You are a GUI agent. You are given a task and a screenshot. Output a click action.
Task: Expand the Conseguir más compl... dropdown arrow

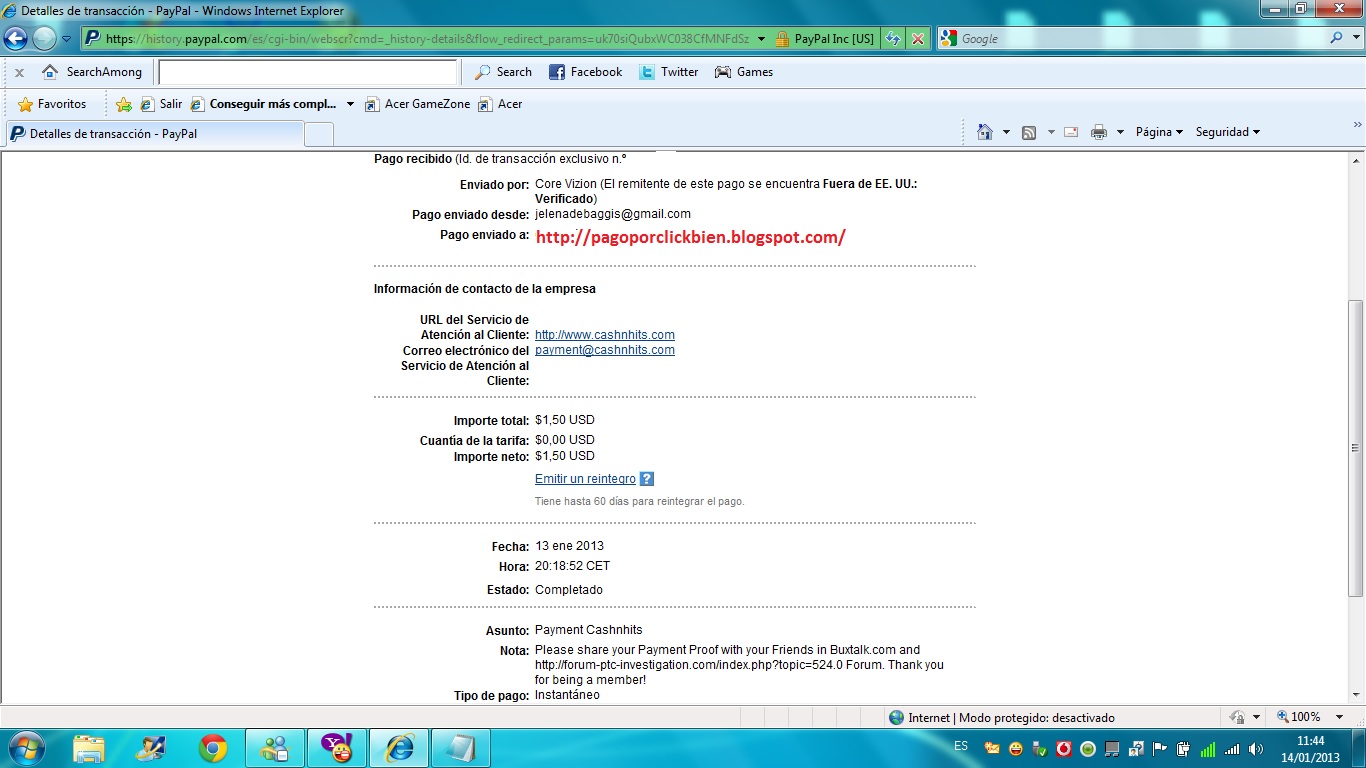tap(350, 104)
